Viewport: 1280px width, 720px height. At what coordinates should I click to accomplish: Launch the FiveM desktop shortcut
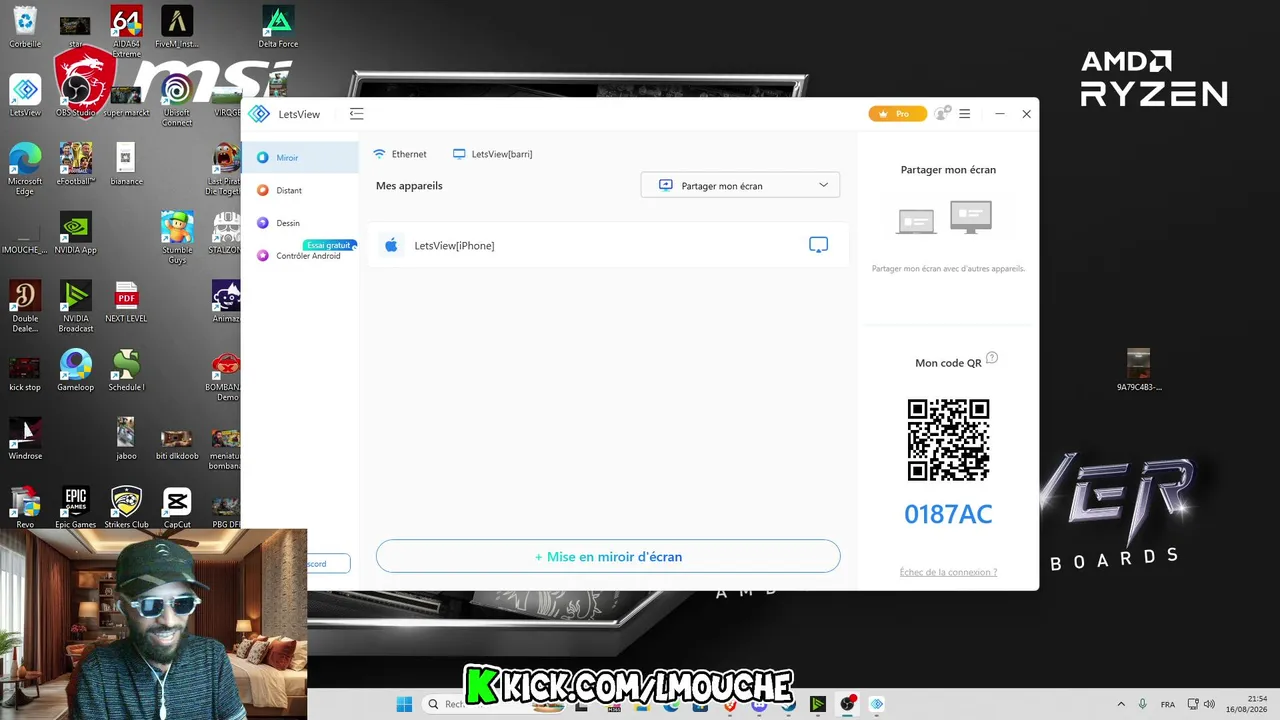coord(177,27)
